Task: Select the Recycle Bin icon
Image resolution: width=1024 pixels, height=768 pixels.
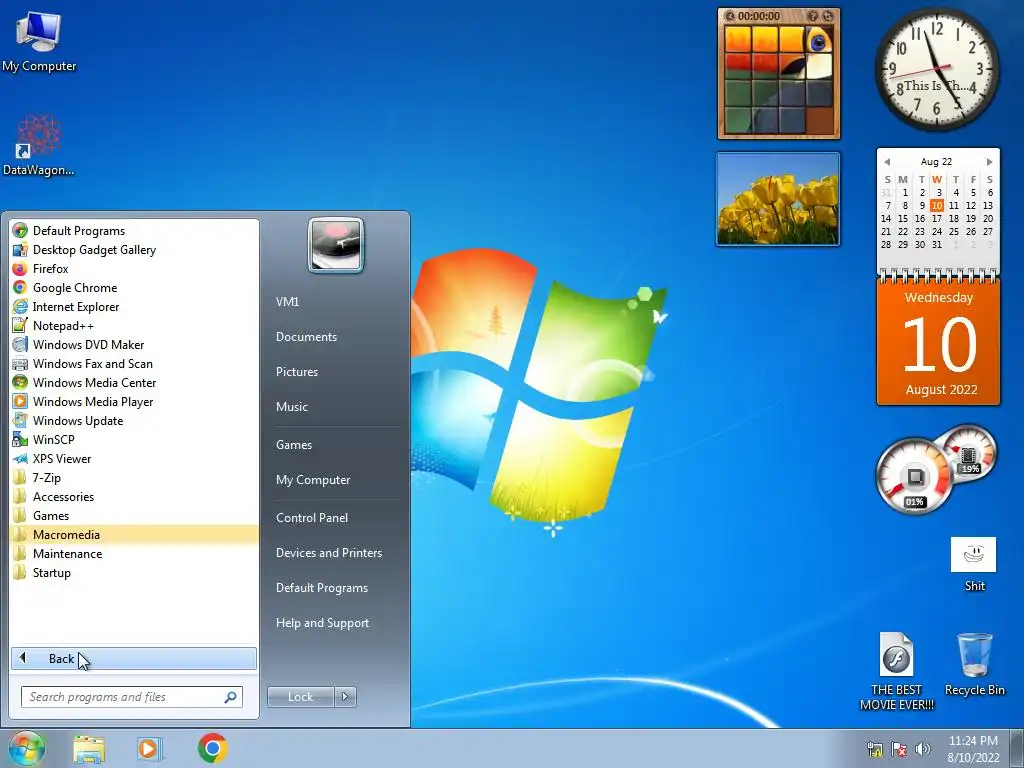Action: click(974, 664)
